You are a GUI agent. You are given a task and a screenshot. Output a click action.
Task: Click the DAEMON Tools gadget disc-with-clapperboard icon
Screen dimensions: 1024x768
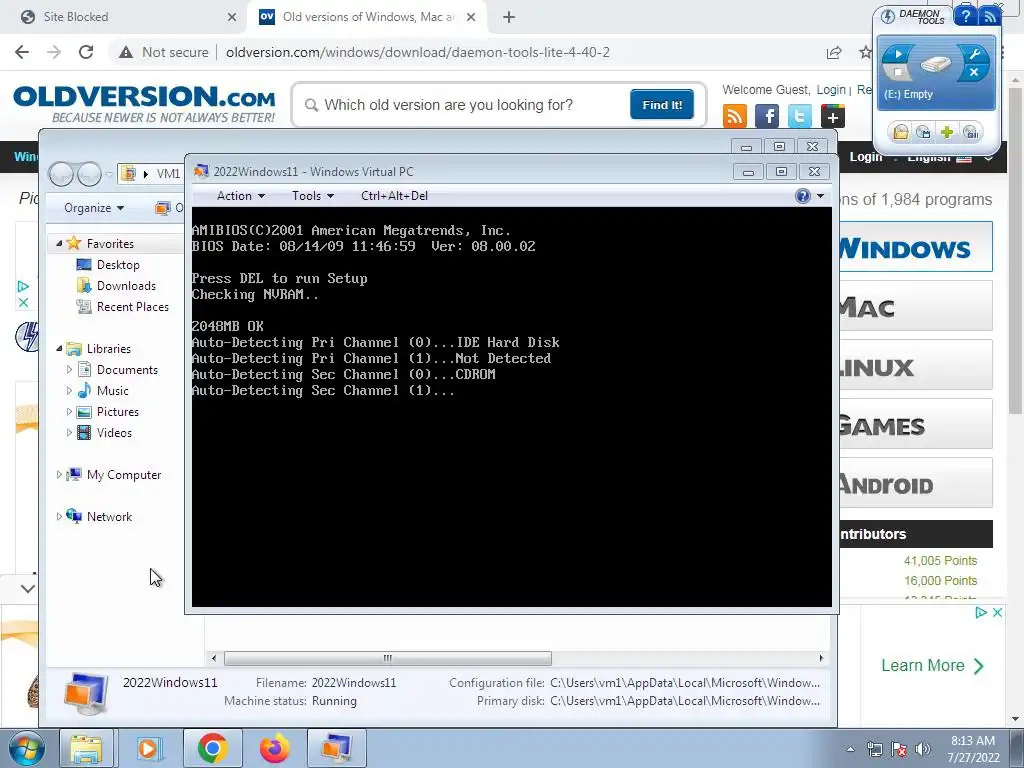(923, 133)
